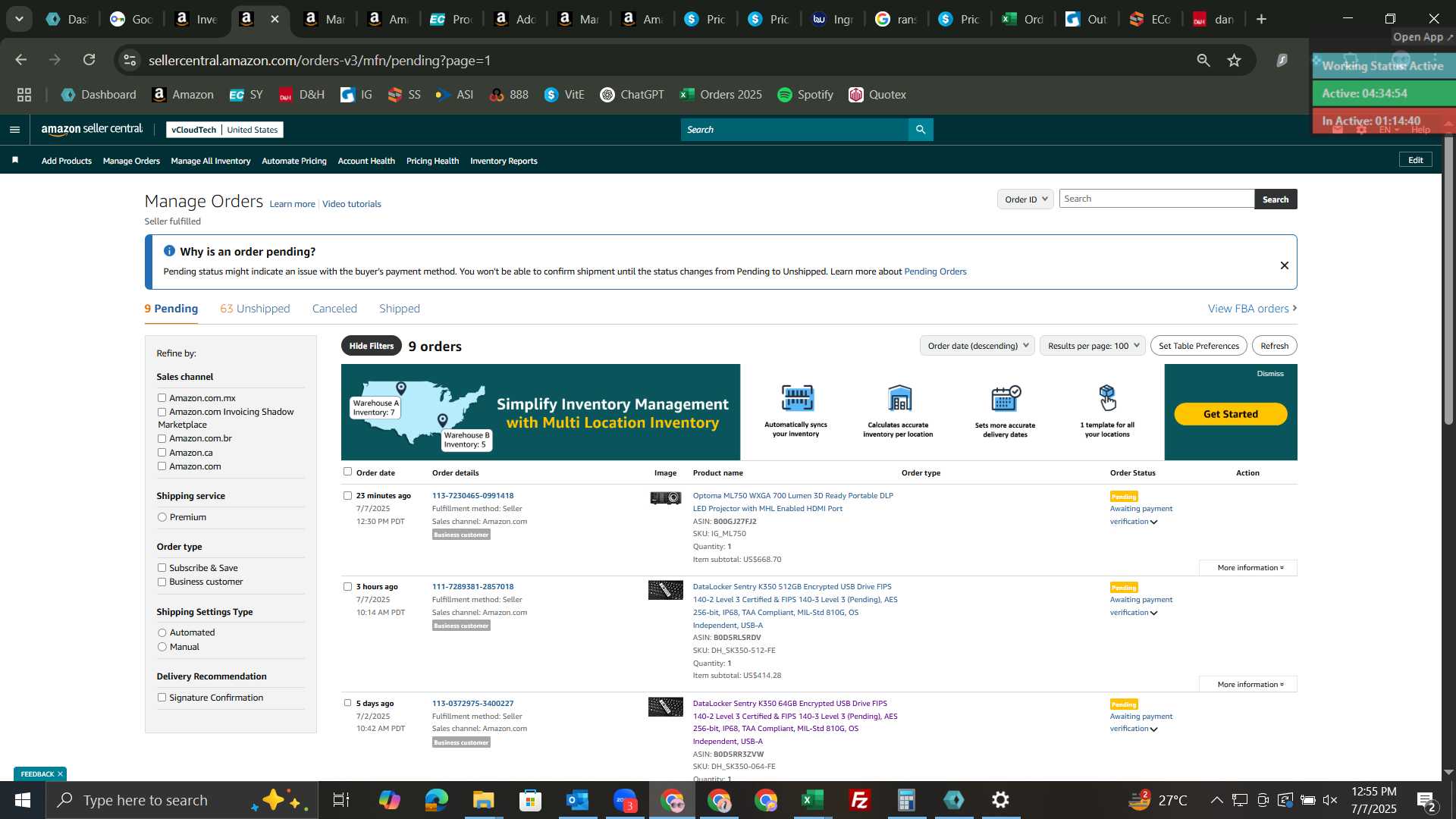Click Set Table Preferences button
Screen dimensions: 1456x819
pos(1199,346)
